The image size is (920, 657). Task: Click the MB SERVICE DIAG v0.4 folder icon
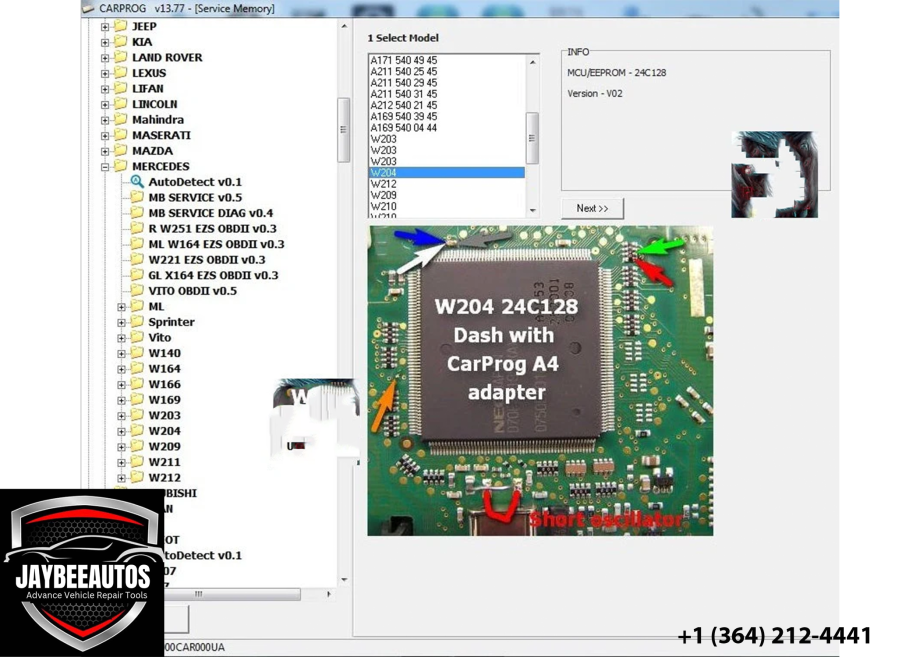point(137,213)
